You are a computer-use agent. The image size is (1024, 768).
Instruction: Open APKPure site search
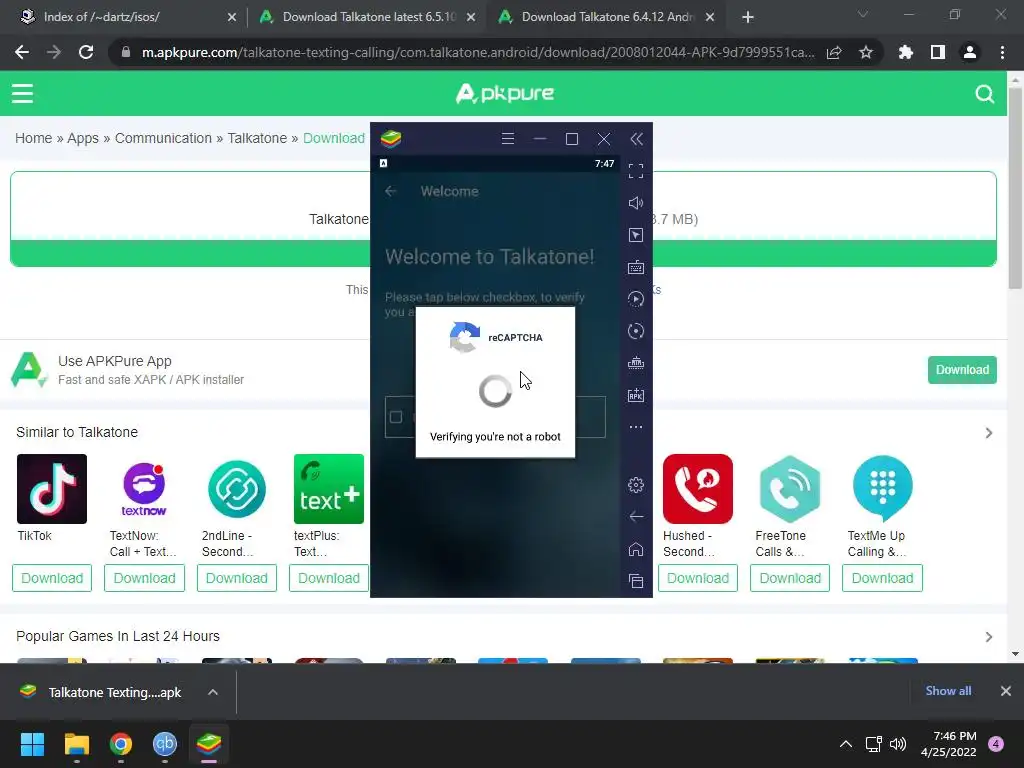click(x=984, y=94)
